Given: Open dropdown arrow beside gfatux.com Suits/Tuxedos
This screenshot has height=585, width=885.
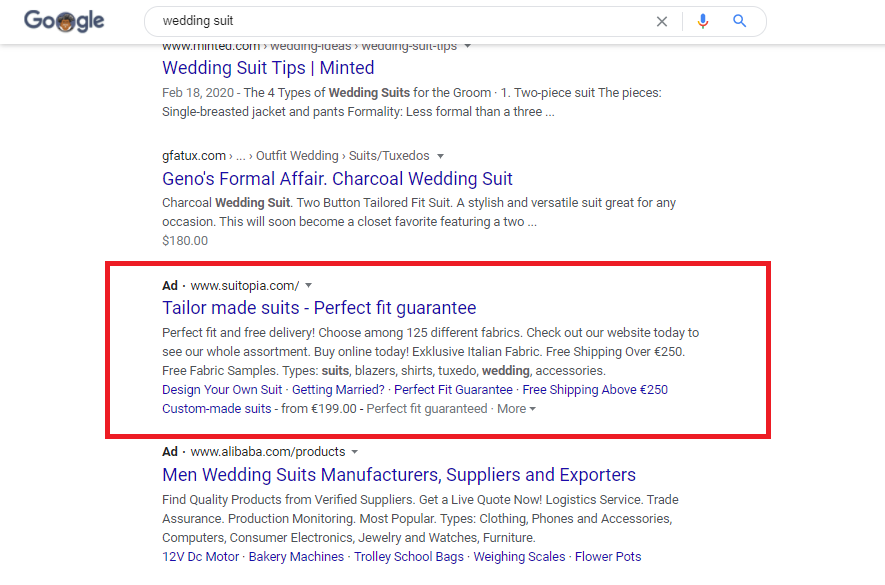Looking at the screenshot, I should 441,156.
